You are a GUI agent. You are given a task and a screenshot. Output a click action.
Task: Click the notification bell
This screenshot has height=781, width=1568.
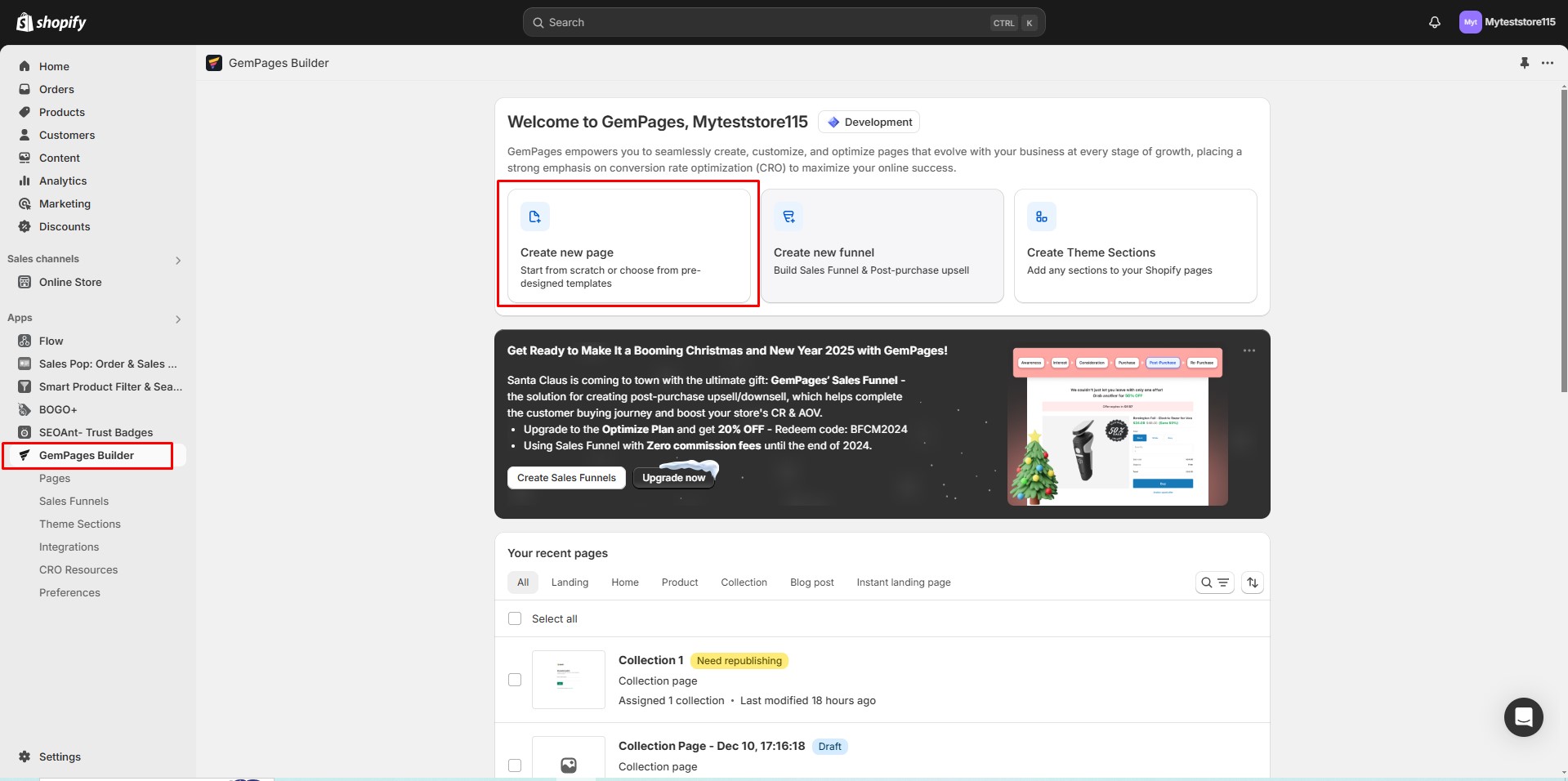pyautogui.click(x=1435, y=22)
